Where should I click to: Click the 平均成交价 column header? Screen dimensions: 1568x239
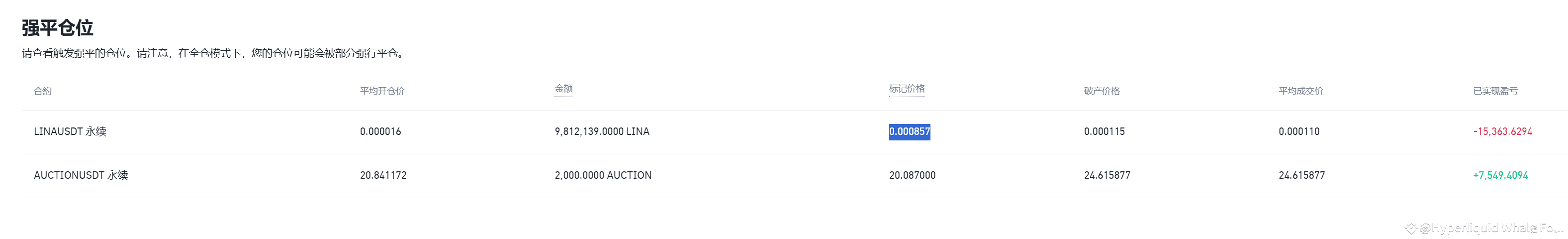[1301, 91]
